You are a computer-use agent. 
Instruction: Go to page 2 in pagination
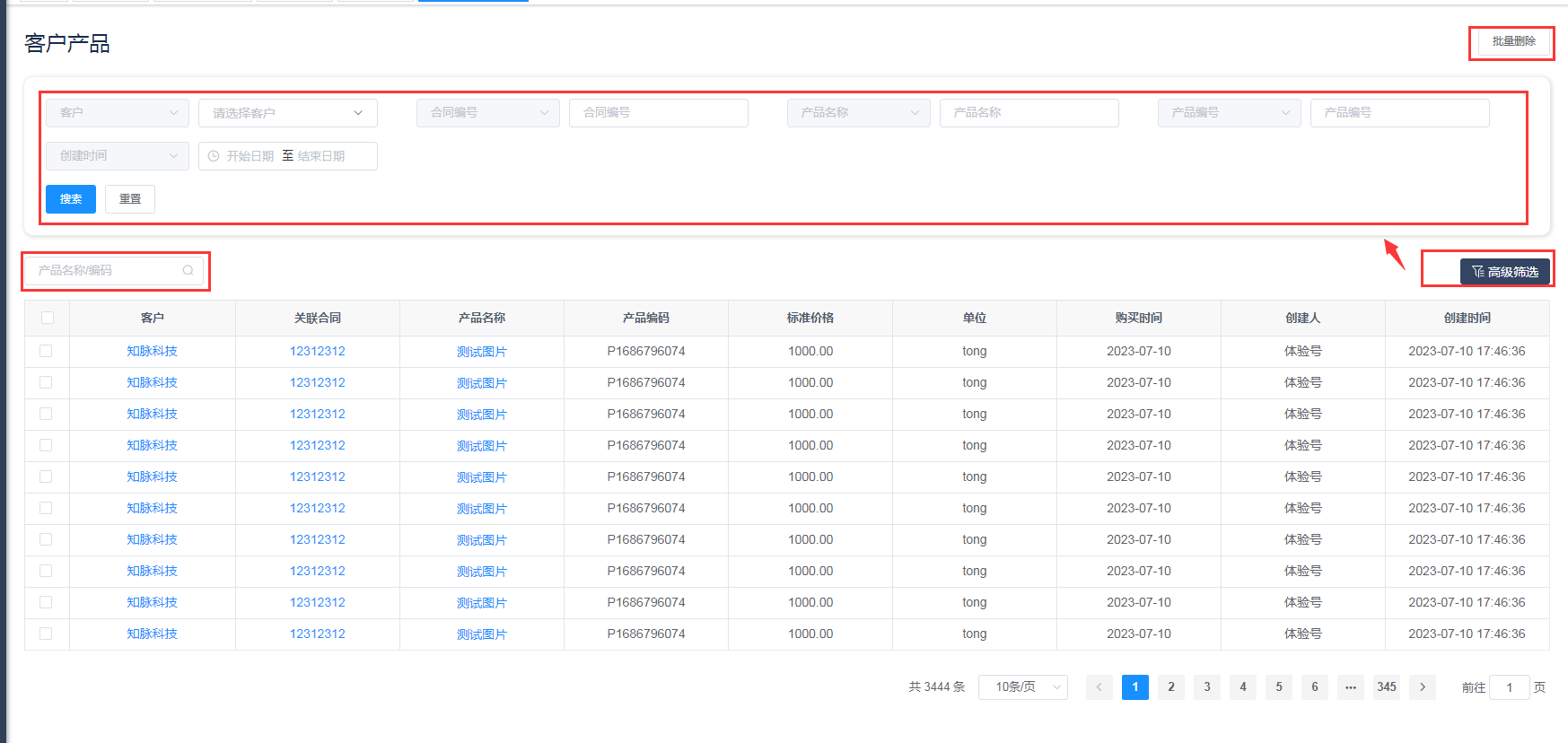coord(1170,687)
